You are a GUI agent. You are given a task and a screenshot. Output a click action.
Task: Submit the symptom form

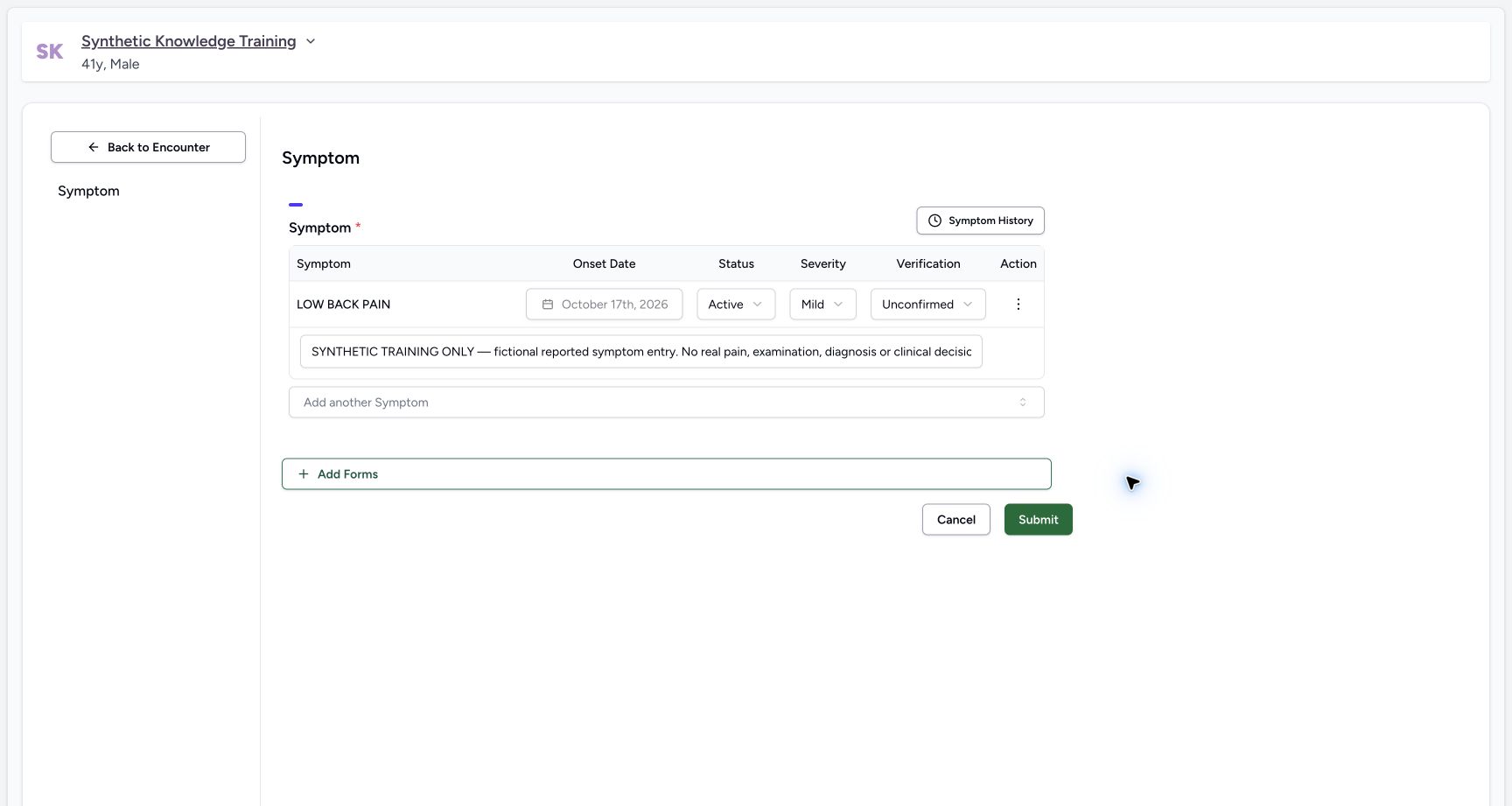(1039, 520)
